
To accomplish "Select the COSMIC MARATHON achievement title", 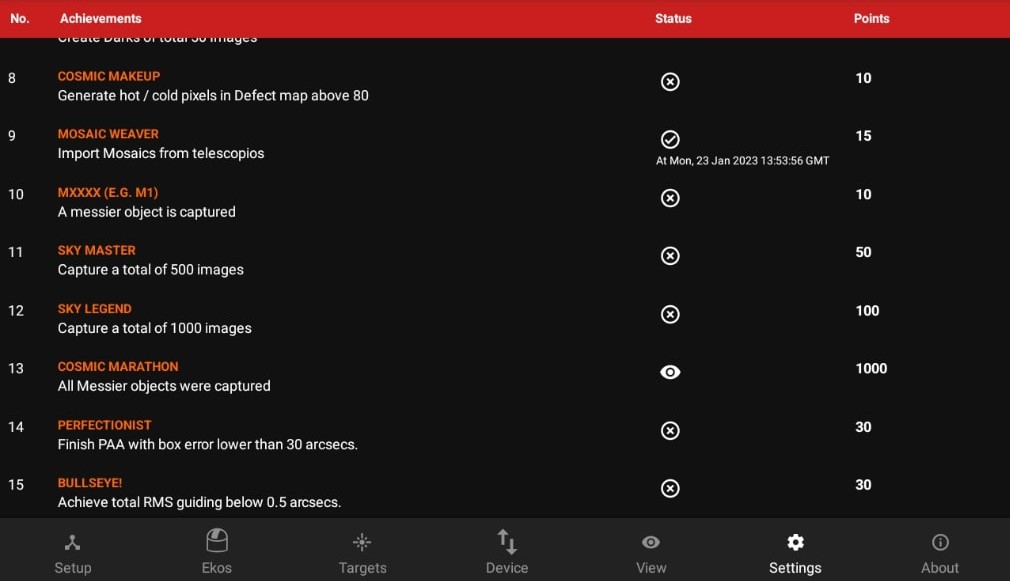I will click(118, 367).
